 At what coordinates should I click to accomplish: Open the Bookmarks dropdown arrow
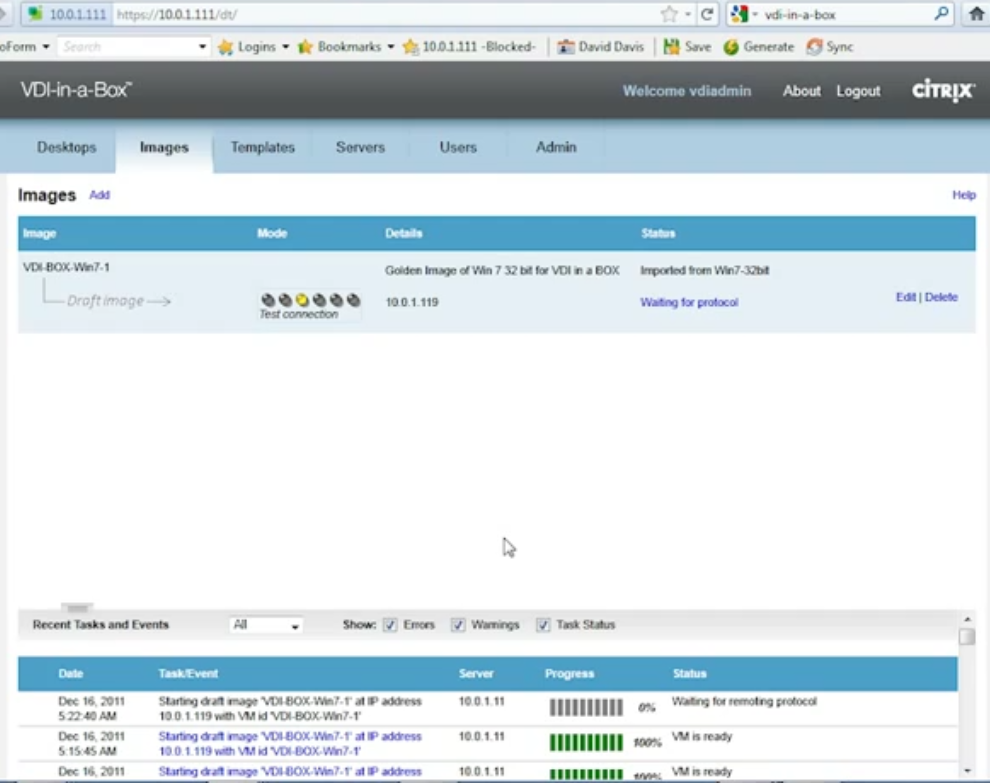tap(391, 47)
